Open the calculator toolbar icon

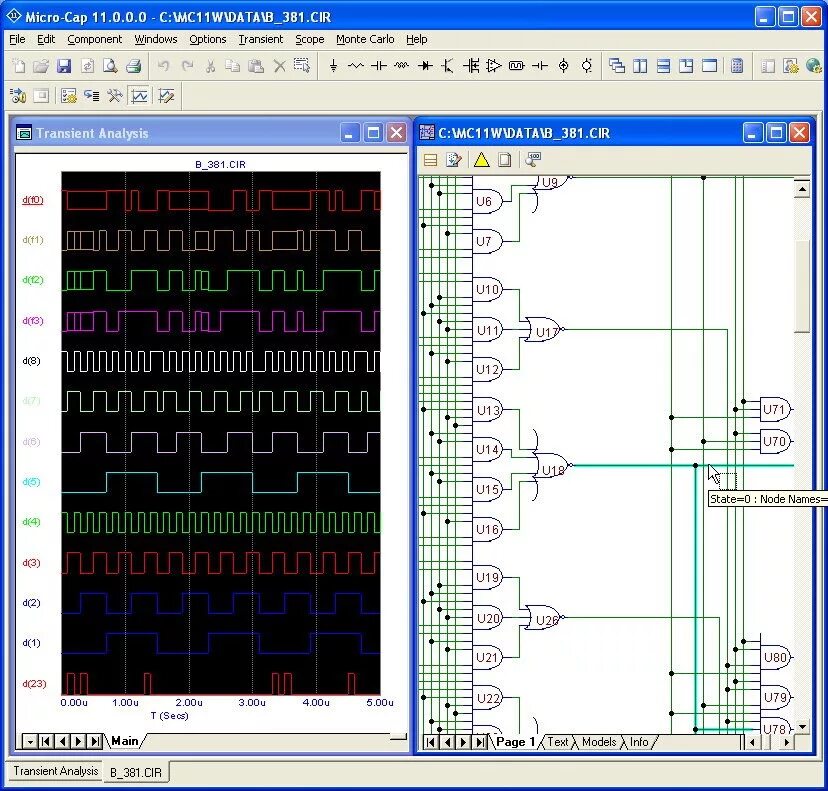tap(737, 66)
